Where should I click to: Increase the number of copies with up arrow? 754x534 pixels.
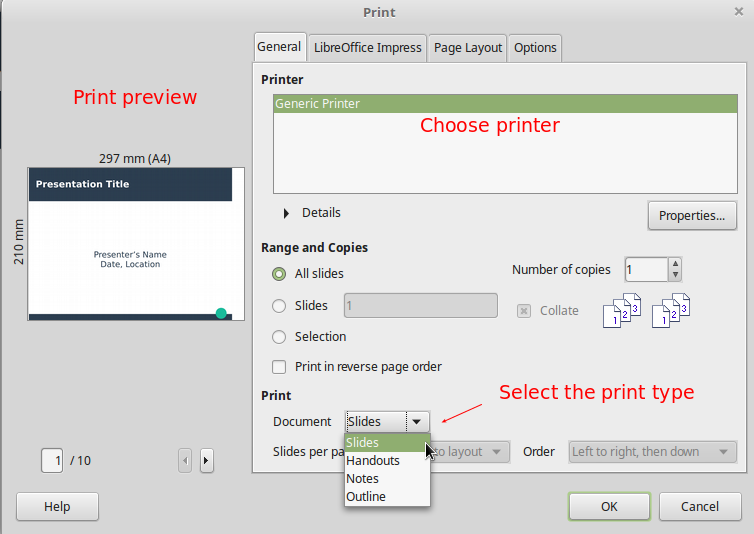676,264
